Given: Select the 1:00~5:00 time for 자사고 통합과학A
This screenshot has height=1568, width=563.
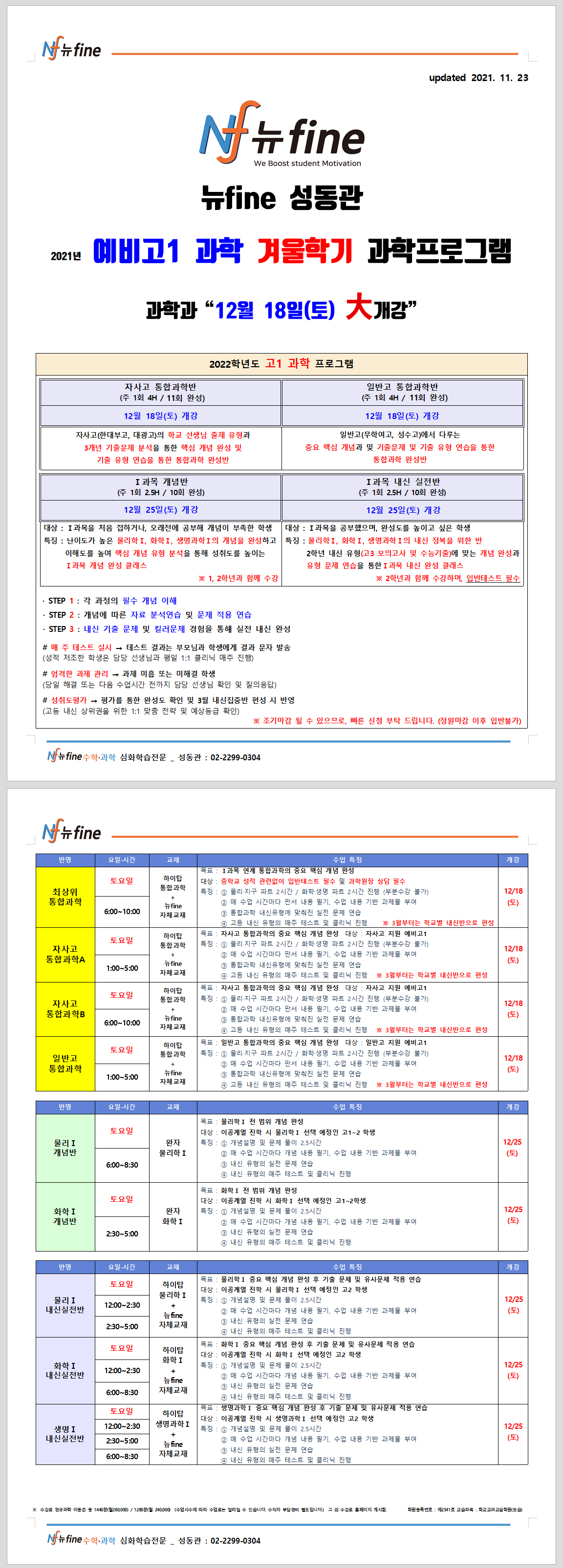Looking at the screenshot, I should (x=122, y=968).
